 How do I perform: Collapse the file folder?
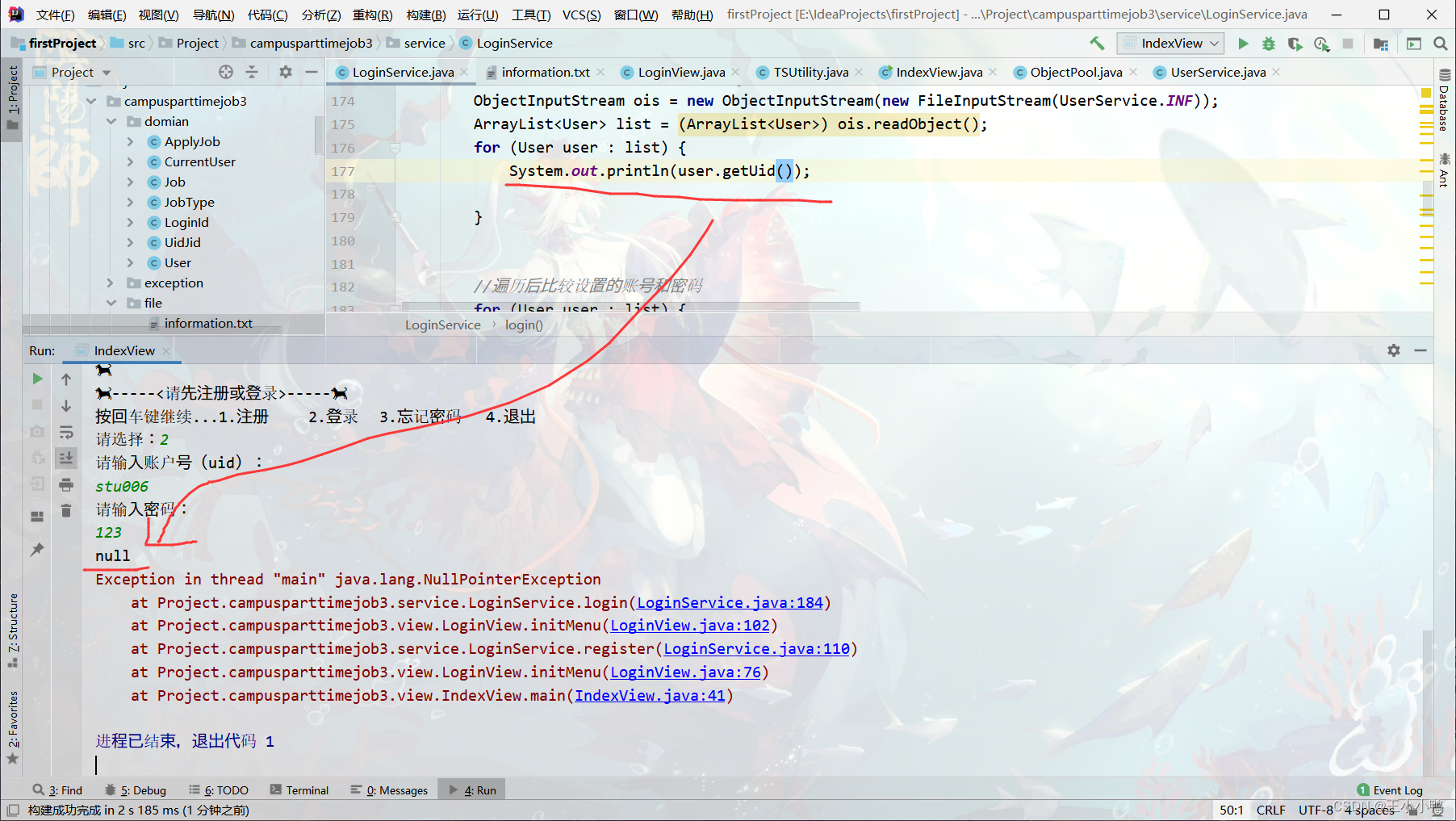pyautogui.click(x=111, y=303)
